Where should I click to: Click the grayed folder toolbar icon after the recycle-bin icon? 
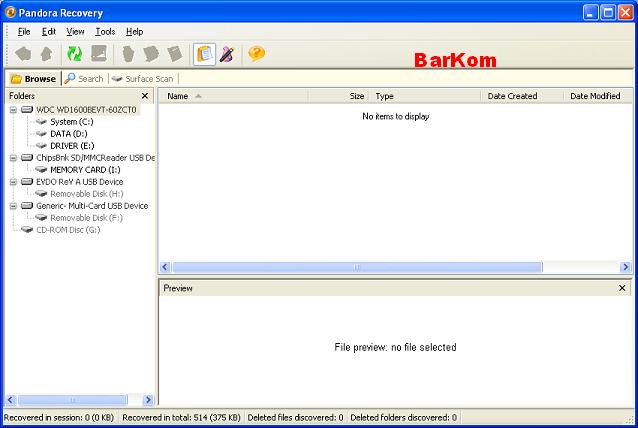151,54
